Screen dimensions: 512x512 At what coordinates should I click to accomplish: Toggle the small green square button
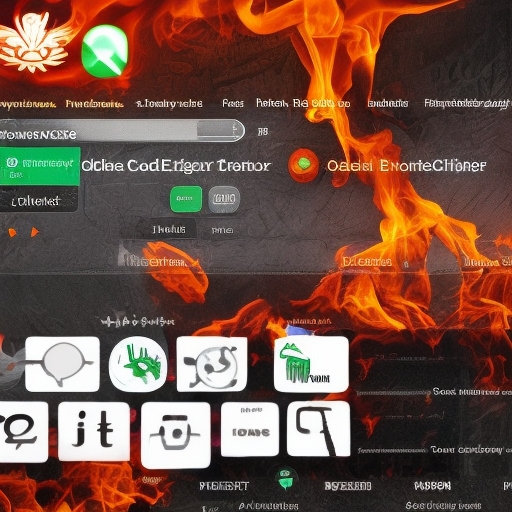coord(186,199)
